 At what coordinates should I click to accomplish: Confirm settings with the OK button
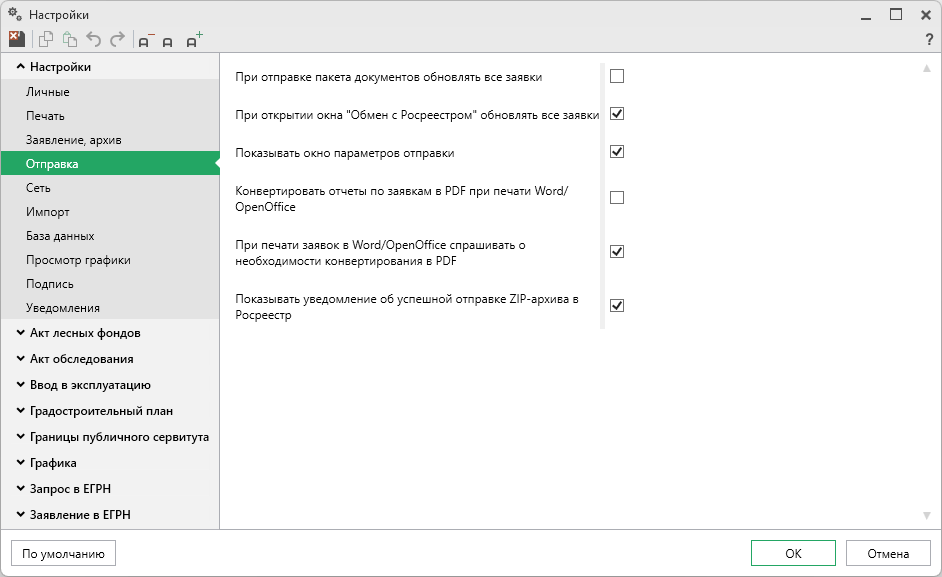(x=793, y=553)
